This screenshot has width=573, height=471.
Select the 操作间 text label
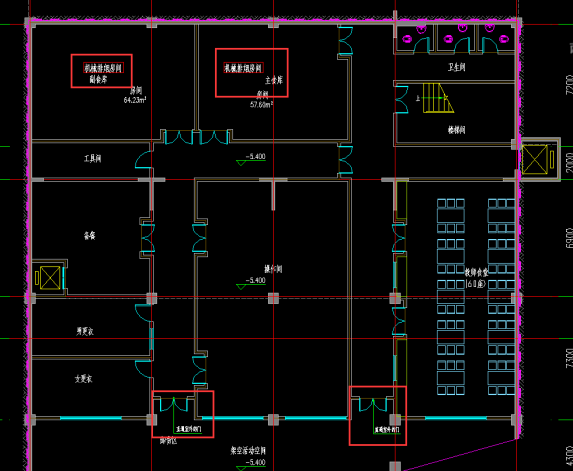[x=273, y=269]
